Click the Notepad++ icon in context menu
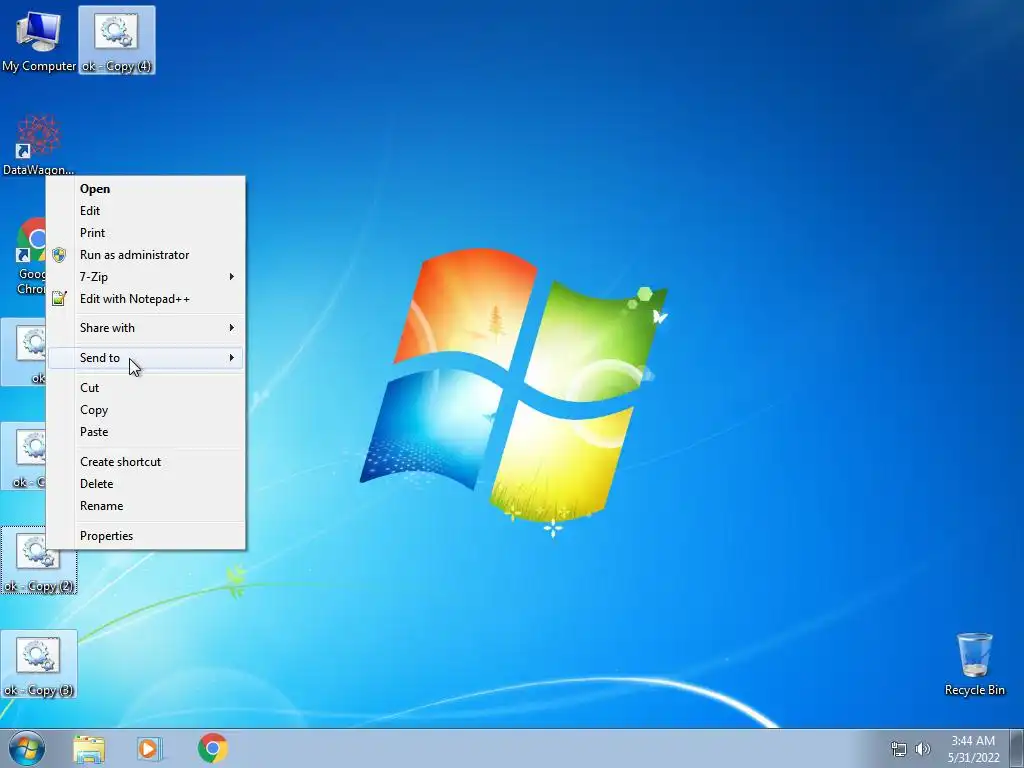 click(59, 298)
